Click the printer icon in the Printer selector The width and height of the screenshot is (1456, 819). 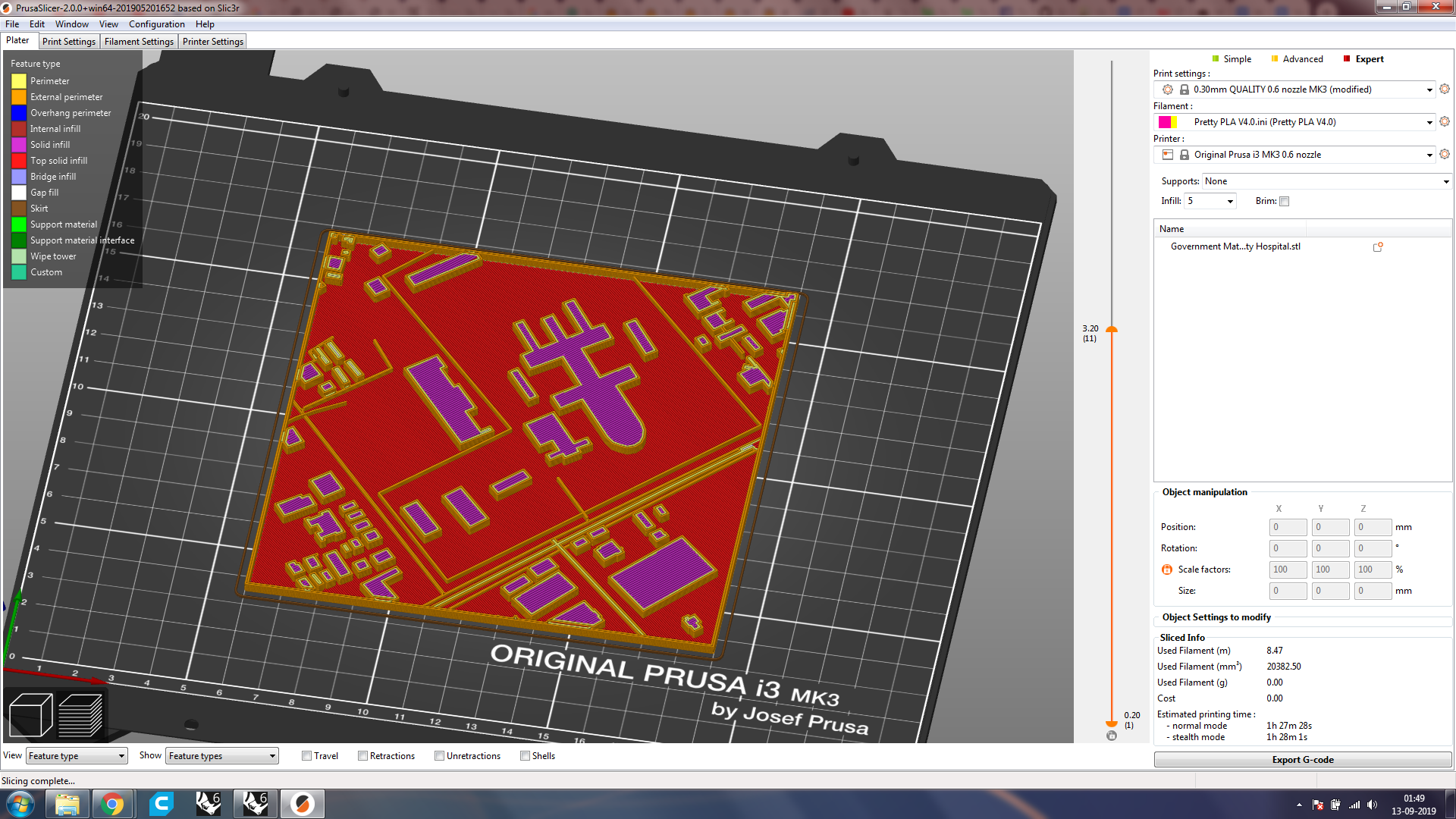point(1167,154)
